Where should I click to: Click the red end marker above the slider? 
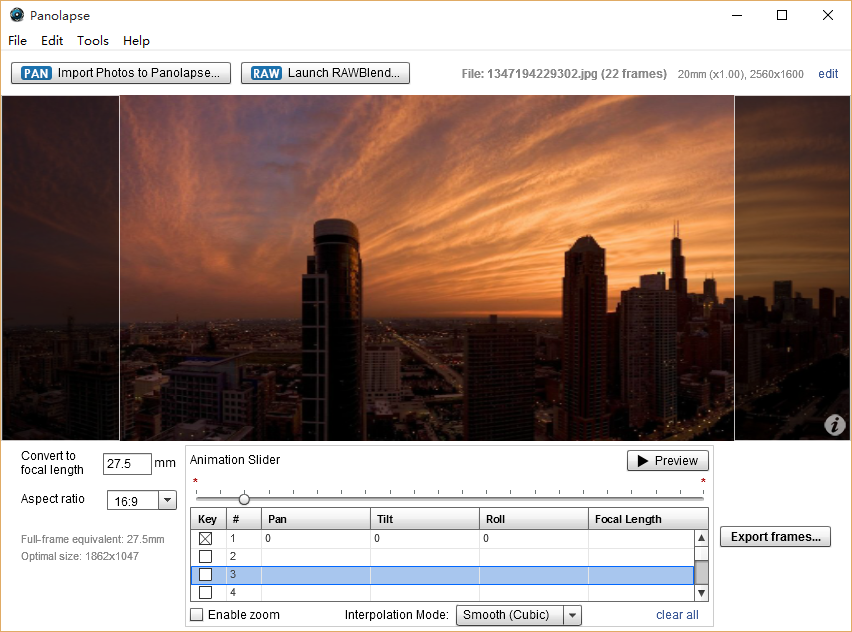(x=703, y=482)
